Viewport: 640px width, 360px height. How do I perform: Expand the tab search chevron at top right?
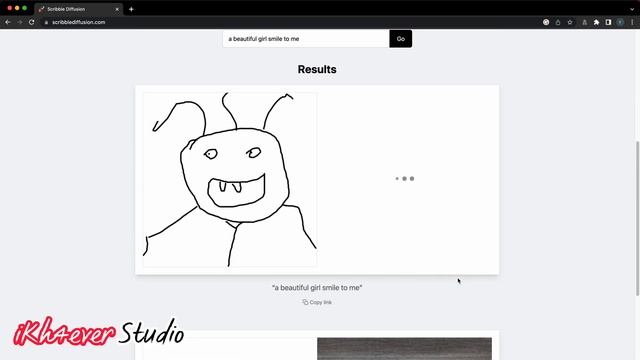tap(632, 9)
